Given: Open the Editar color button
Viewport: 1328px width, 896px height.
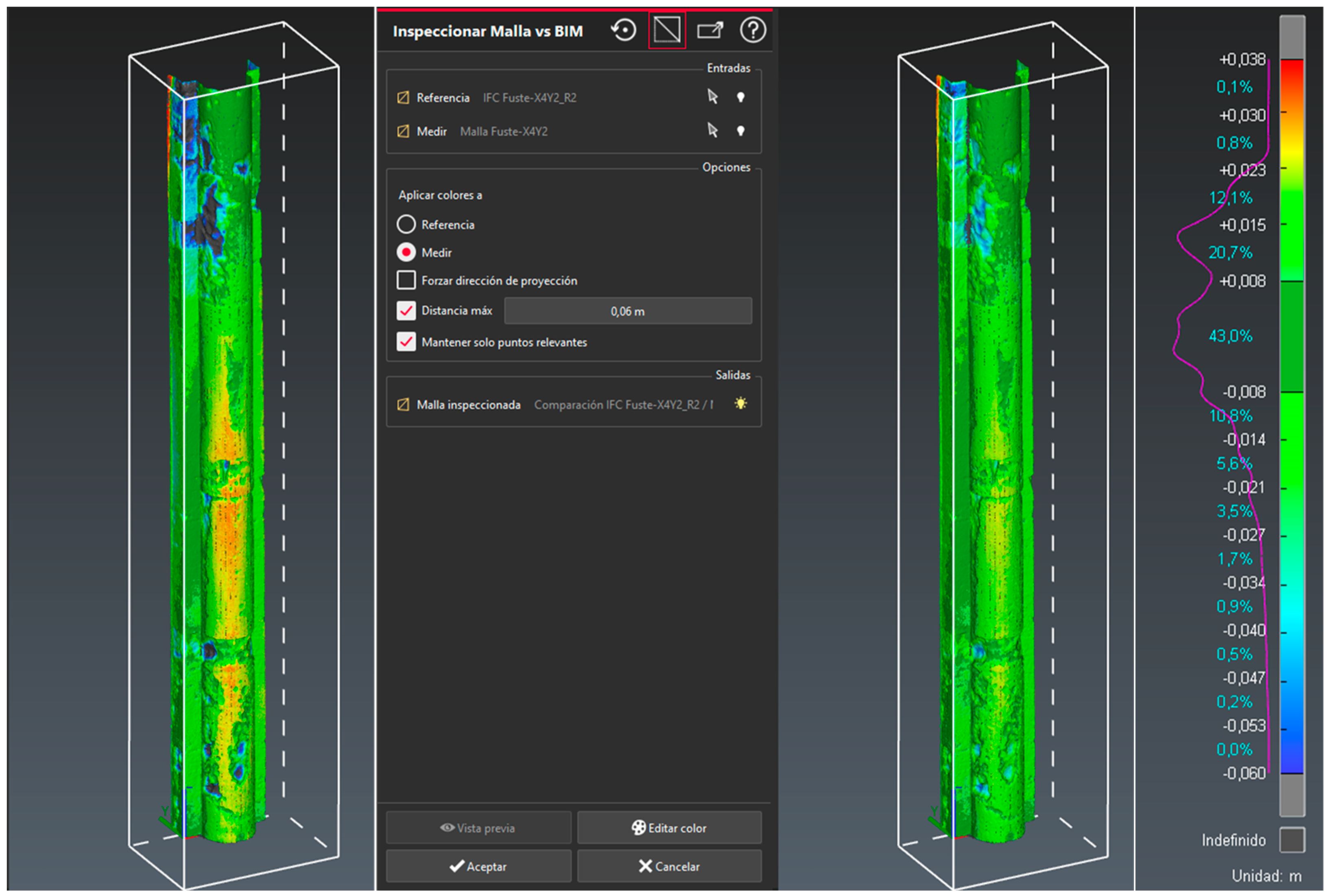Looking at the screenshot, I should pyautogui.click(x=668, y=827).
